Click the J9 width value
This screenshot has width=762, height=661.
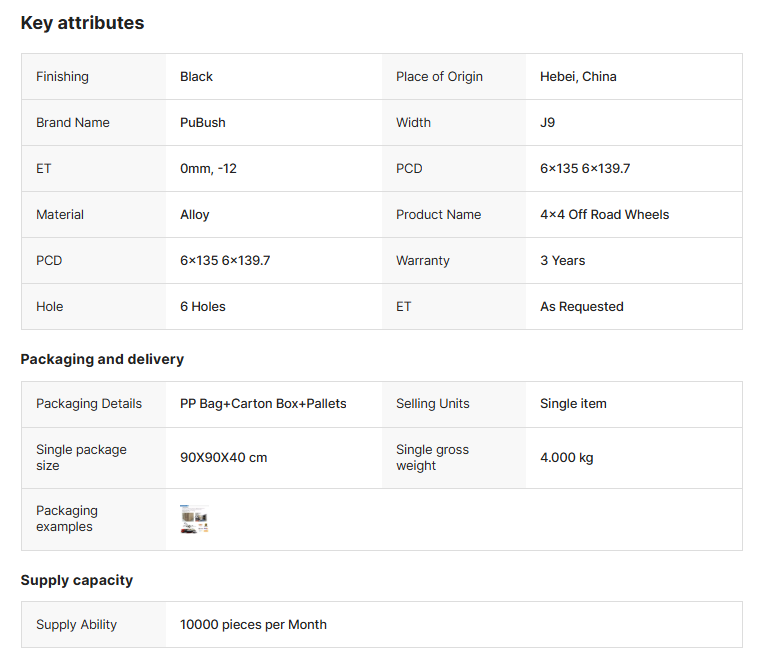point(547,123)
